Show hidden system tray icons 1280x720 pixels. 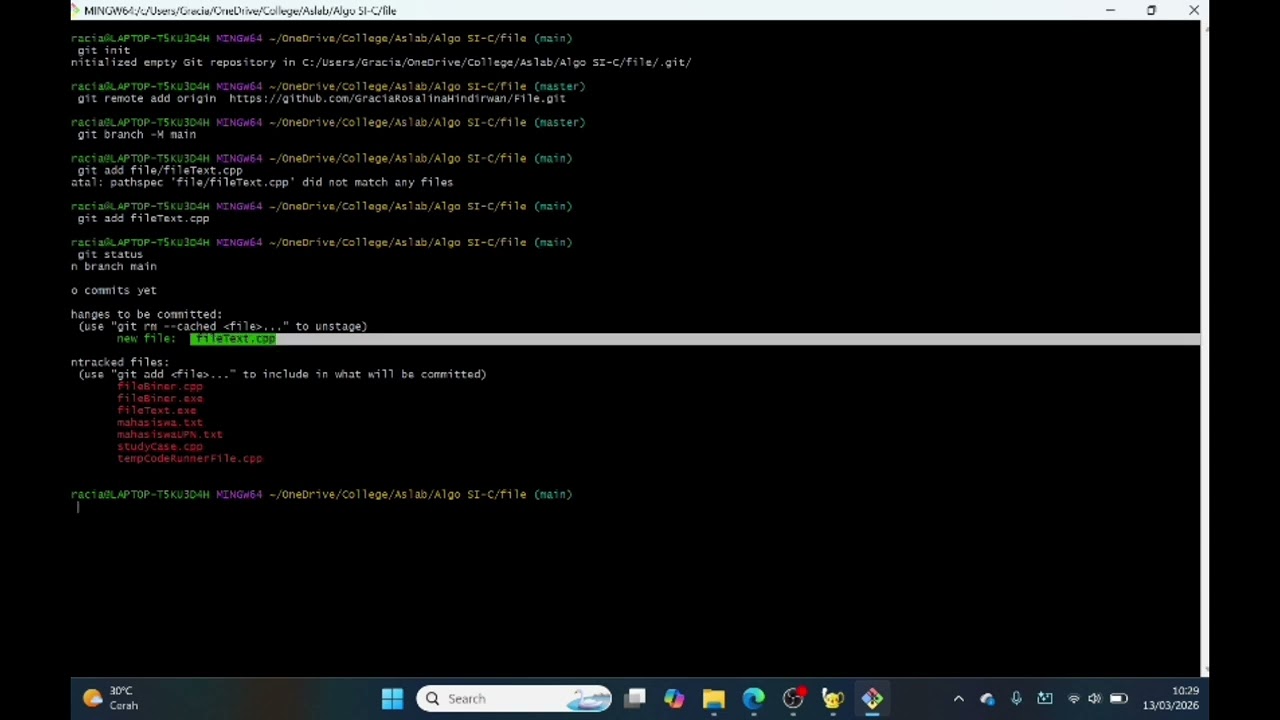click(x=958, y=699)
